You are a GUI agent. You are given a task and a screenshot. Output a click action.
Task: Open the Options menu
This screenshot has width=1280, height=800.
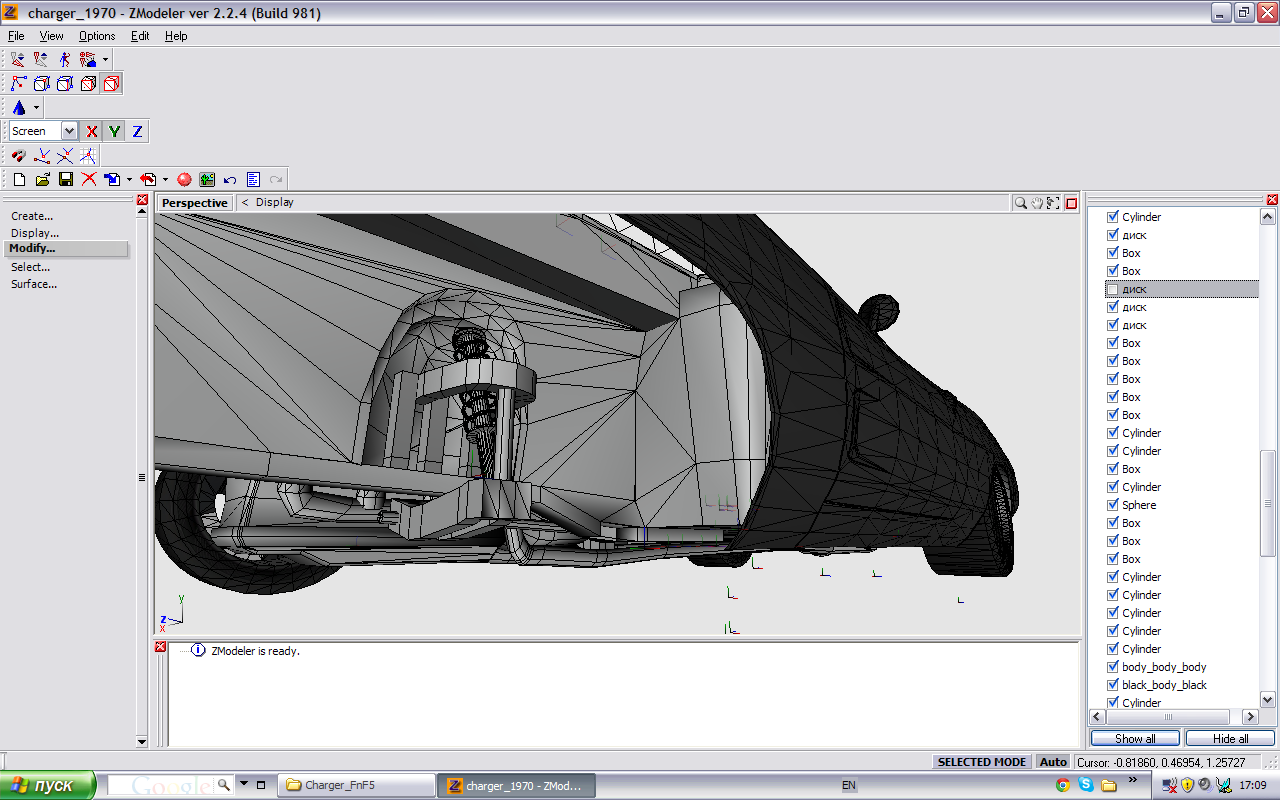97,36
